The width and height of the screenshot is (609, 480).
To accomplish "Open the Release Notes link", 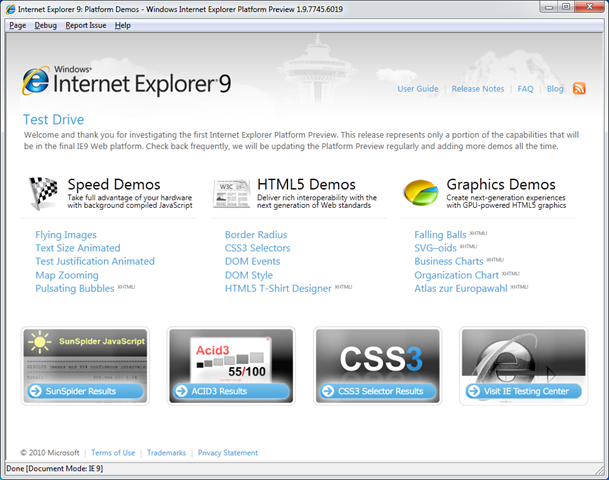I will click(x=478, y=89).
